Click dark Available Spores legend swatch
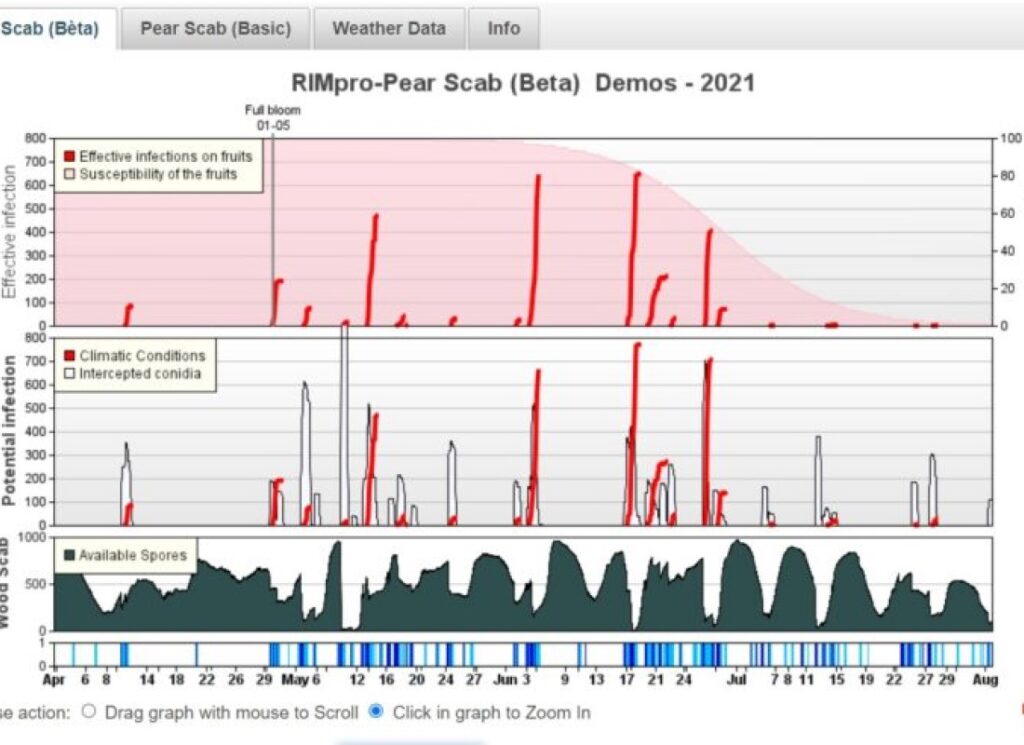Screen dimensions: 1024x745 (69, 556)
